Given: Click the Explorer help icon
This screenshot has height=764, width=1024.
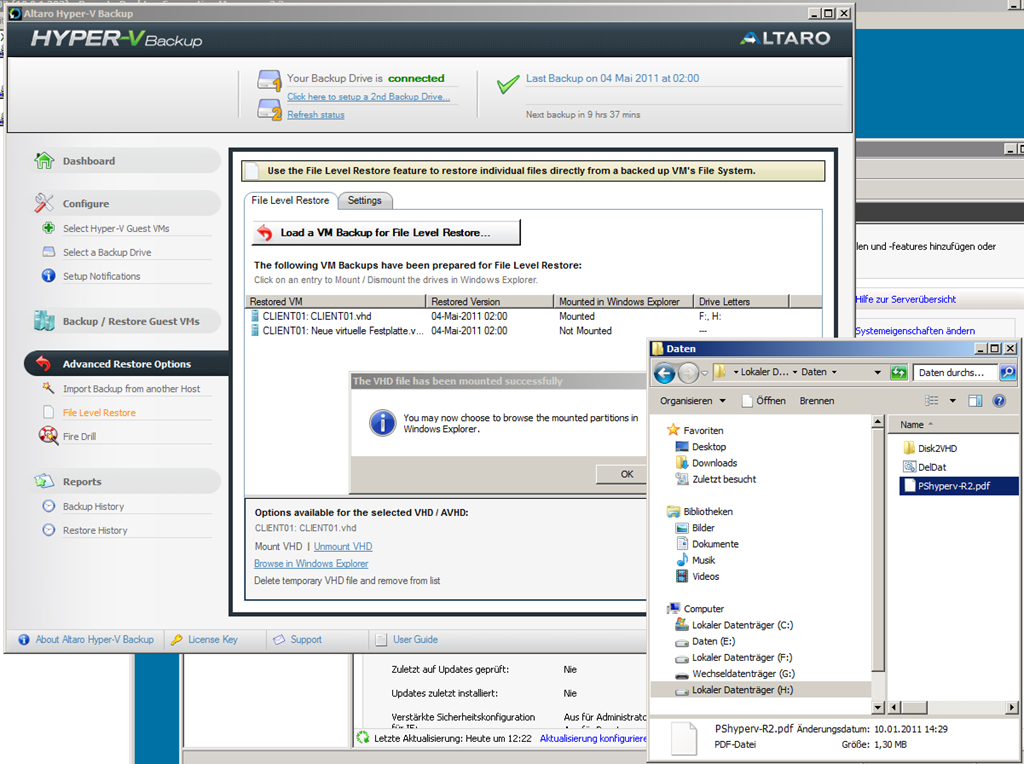Looking at the screenshot, I should click(x=999, y=401).
